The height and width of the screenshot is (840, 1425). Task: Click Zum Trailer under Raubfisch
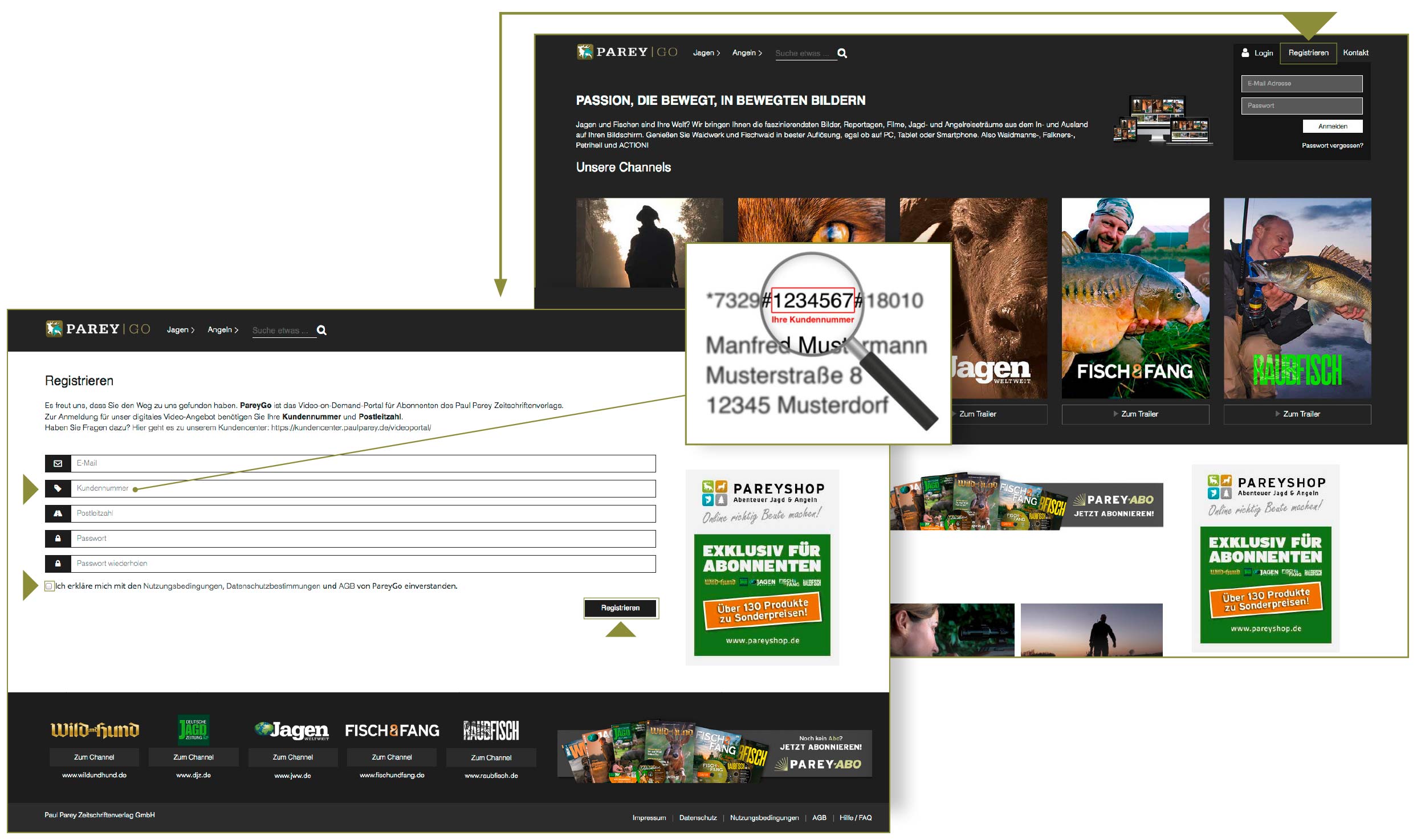point(1297,414)
